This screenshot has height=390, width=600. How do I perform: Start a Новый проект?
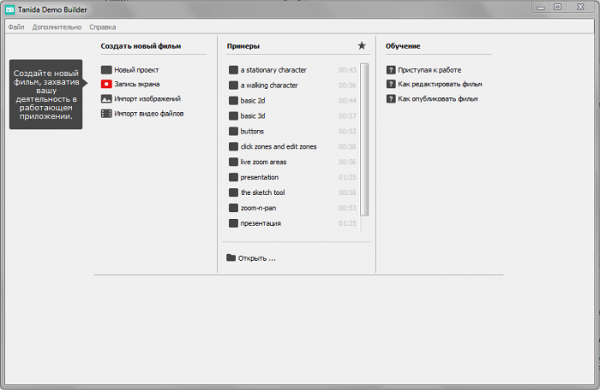coord(136,70)
